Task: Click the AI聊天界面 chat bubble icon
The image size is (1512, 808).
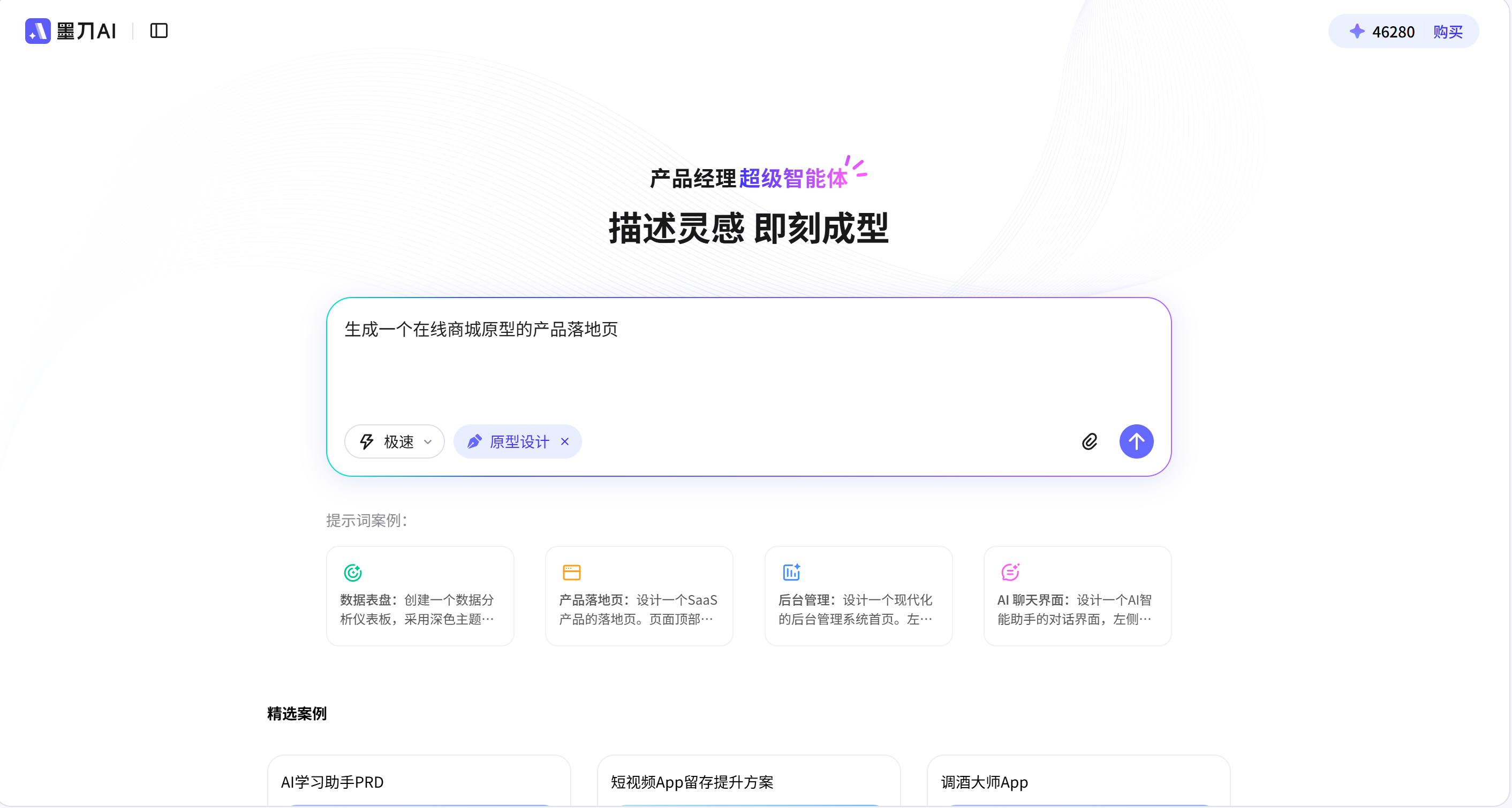Action: [1010, 572]
